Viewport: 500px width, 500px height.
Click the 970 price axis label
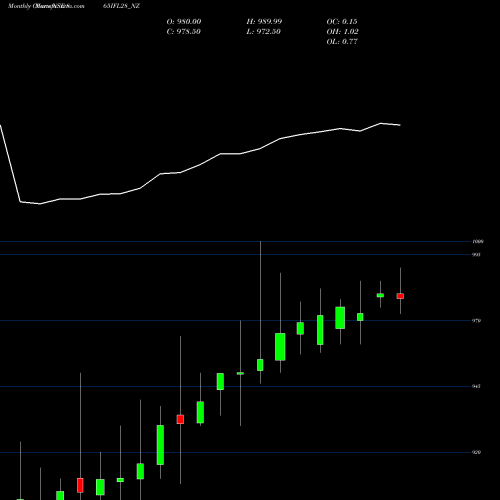click(x=476, y=320)
